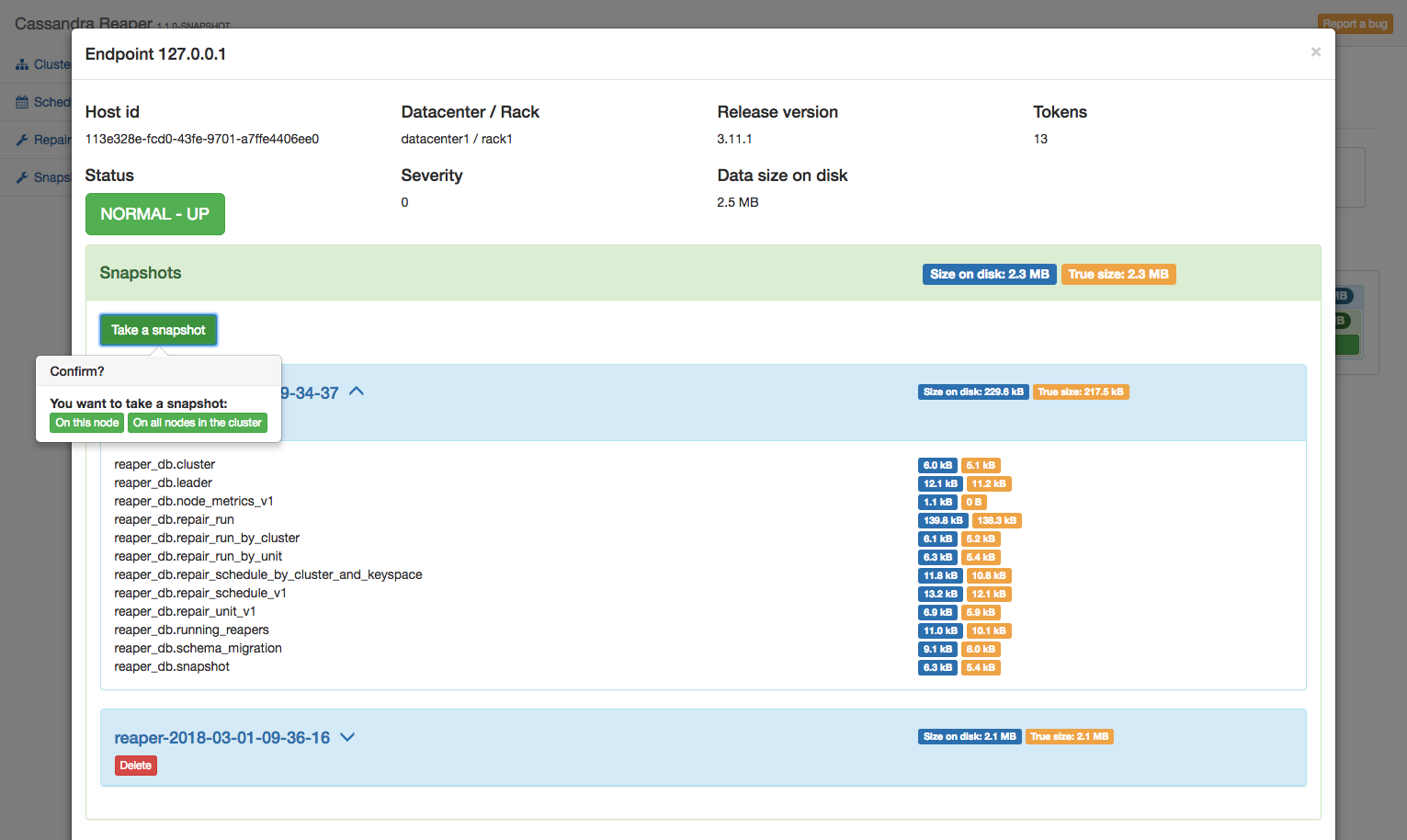
Task: Click the 13.2 kB size badge
Action: (940, 594)
